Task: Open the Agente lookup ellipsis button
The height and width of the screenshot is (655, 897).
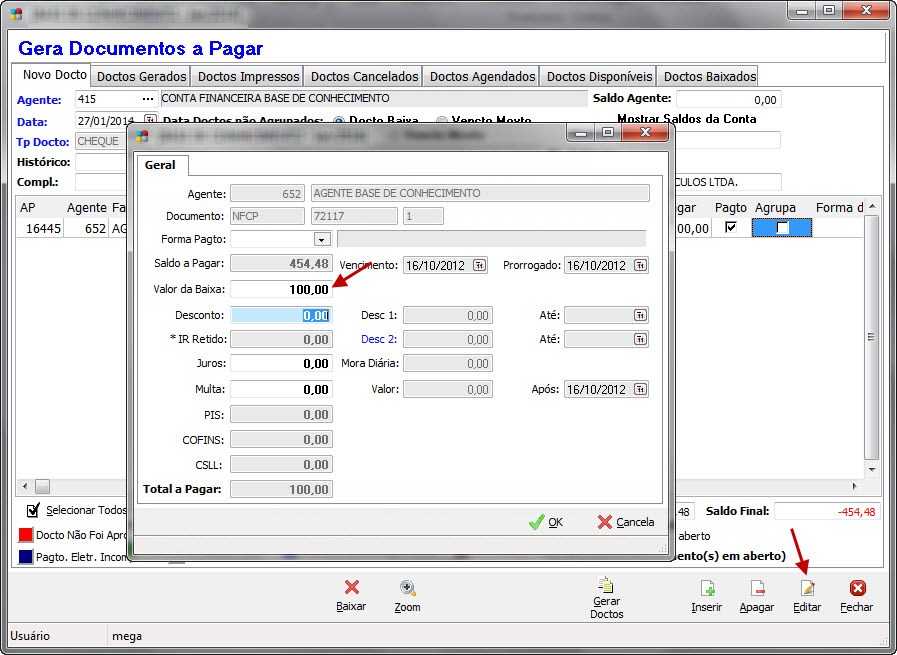Action: tap(148, 99)
